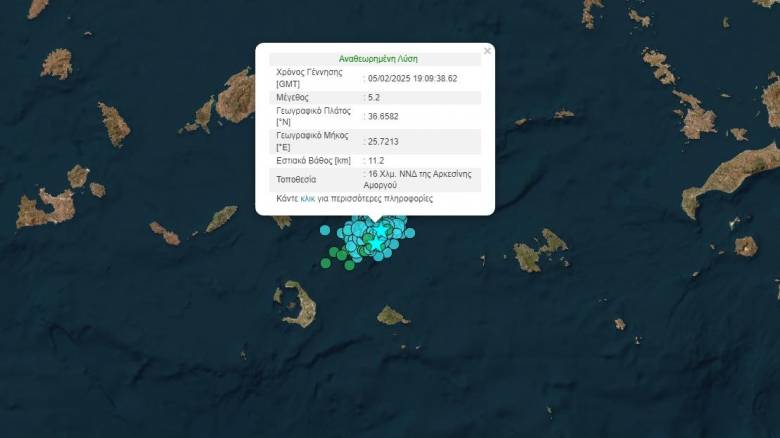This screenshot has height=438, width=780.
Task: Select the latitude value 36.6582
Action: [x=385, y=117]
